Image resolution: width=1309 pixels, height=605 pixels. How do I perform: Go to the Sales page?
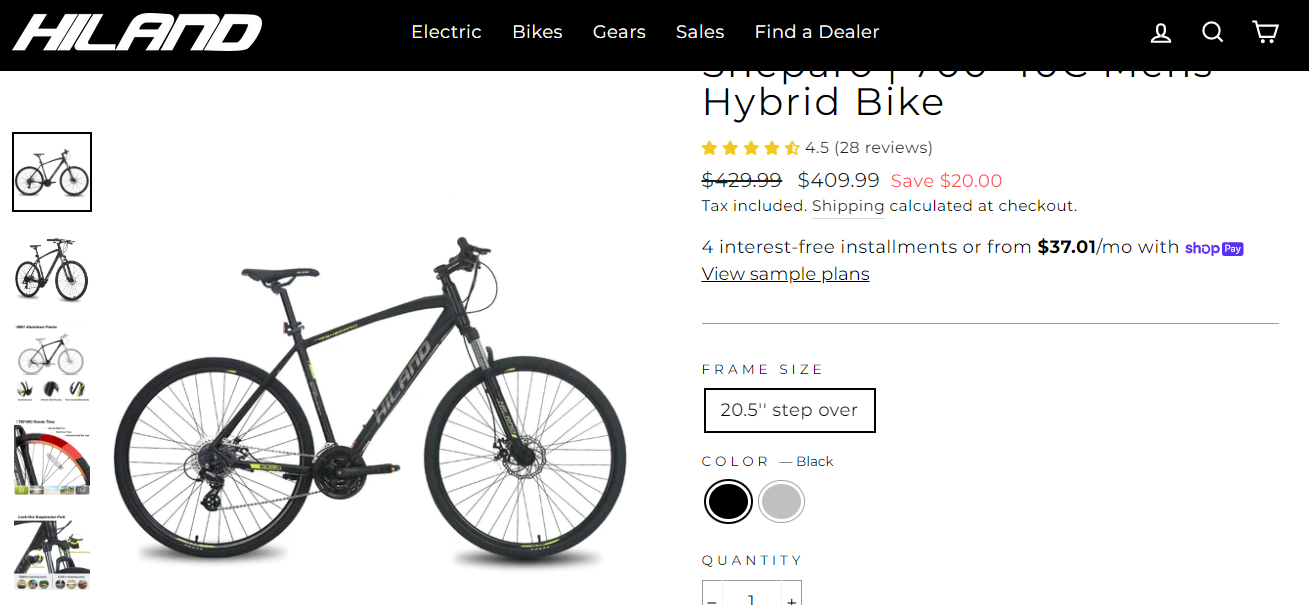(700, 32)
